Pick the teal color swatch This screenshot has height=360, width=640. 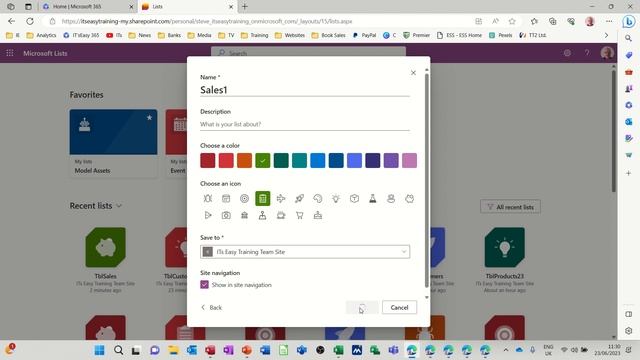point(299,160)
